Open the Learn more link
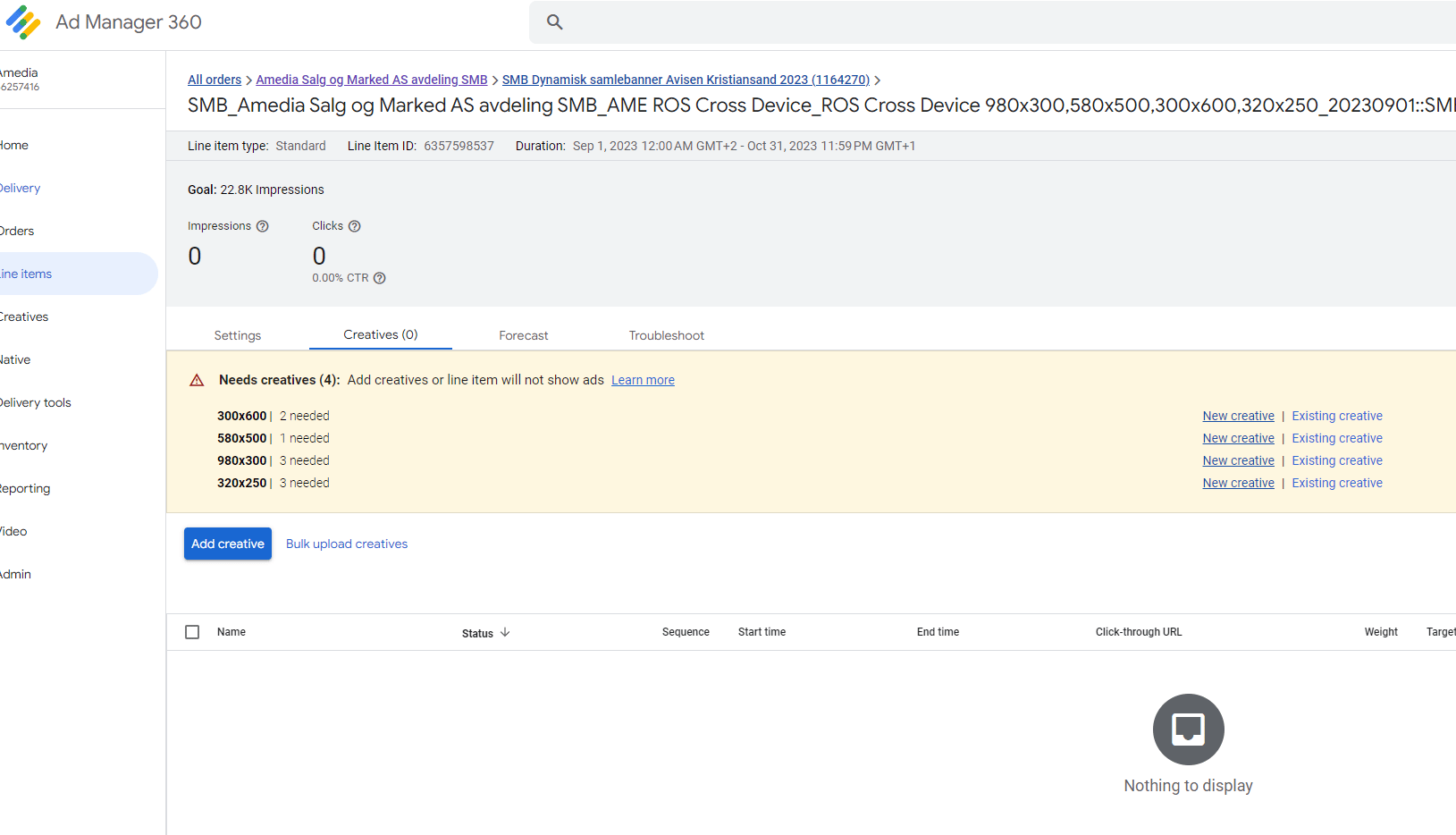The height and width of the screenshot is (835, 1456). coord(643,380)
